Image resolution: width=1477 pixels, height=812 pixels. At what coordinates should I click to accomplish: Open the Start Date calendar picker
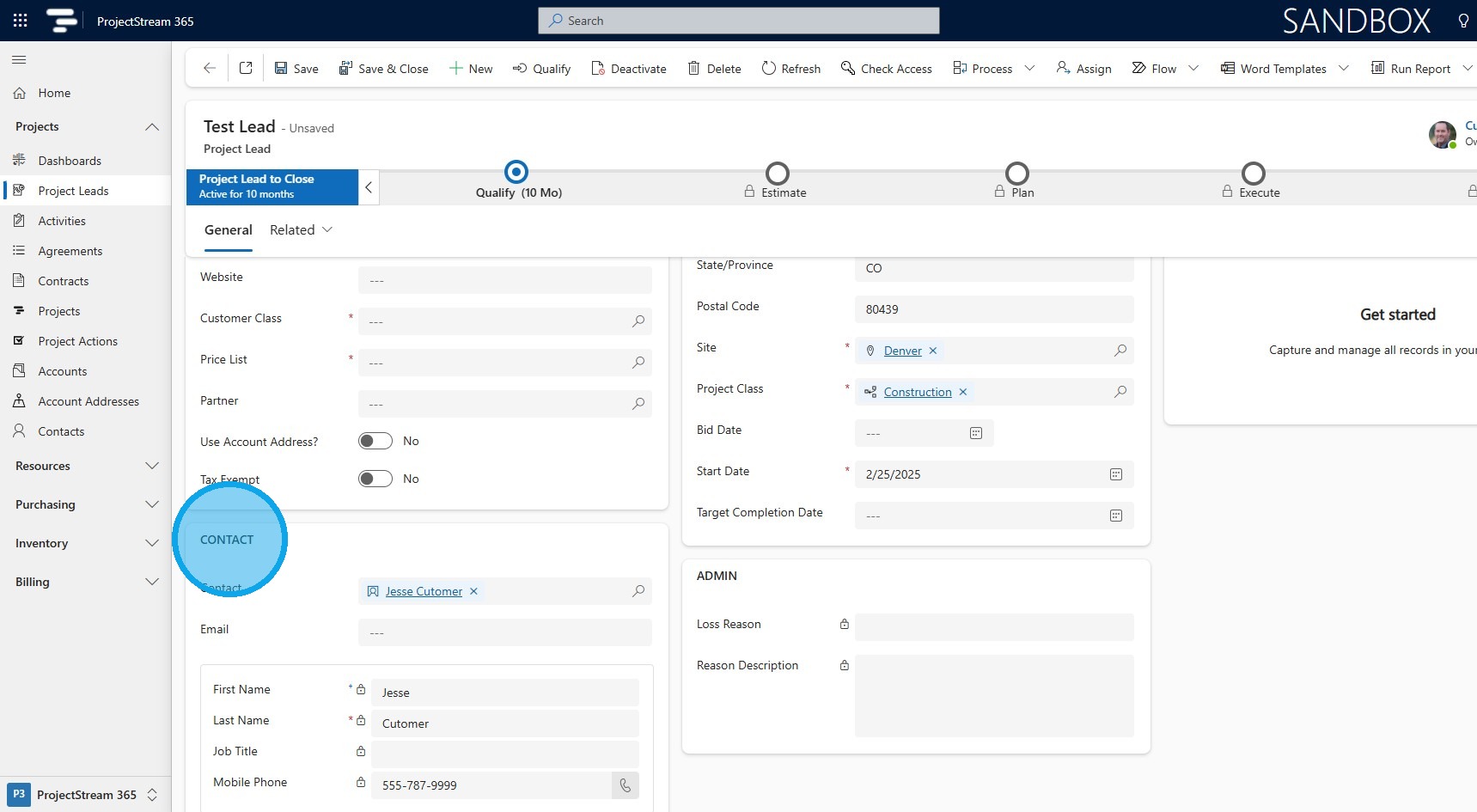[x=1116, y=474]
